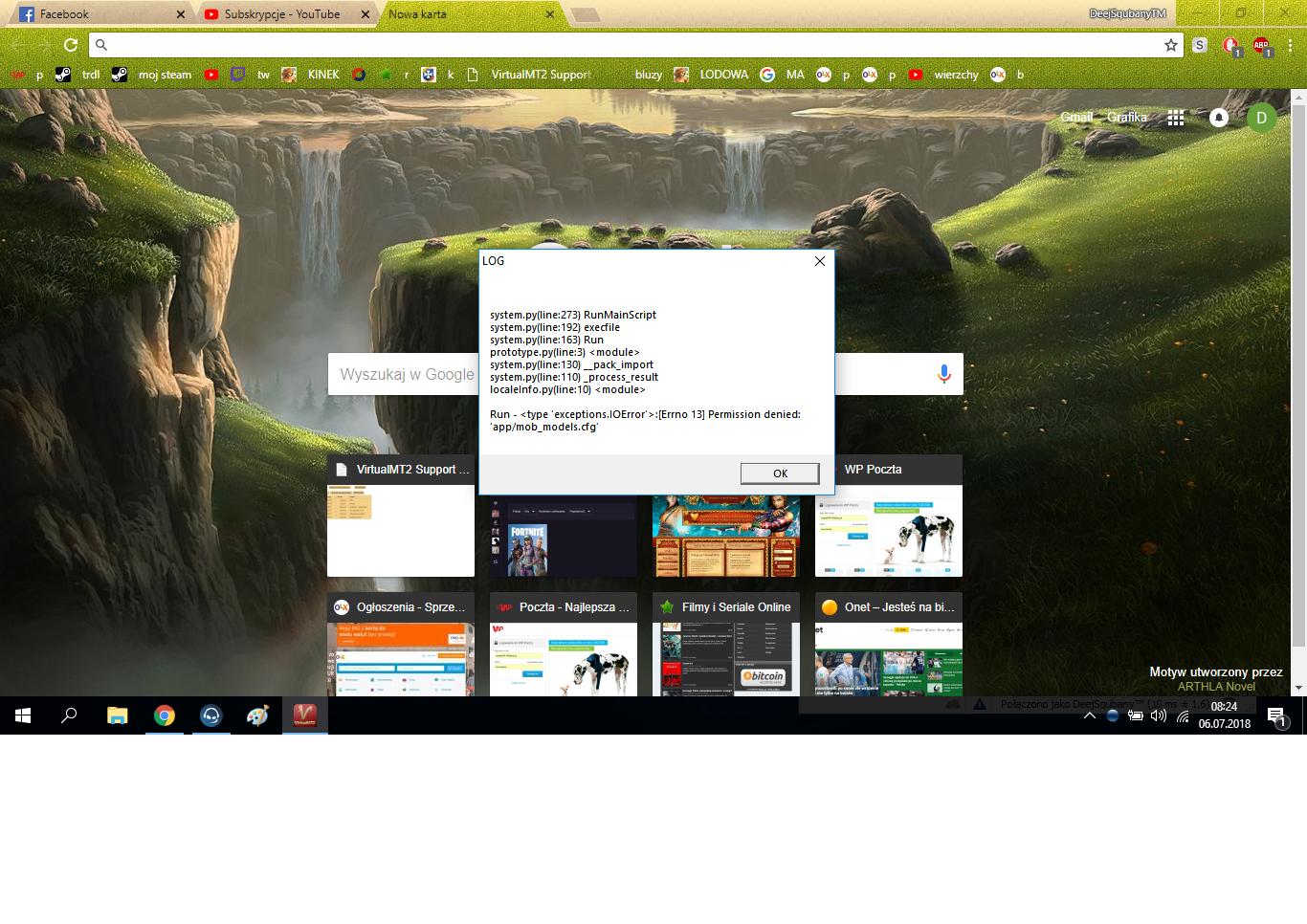Open the wierzchy YouTube bookmark
The height and width of the screenshot is (924, 1307).
pyautogui.click(x=944, y=75)
